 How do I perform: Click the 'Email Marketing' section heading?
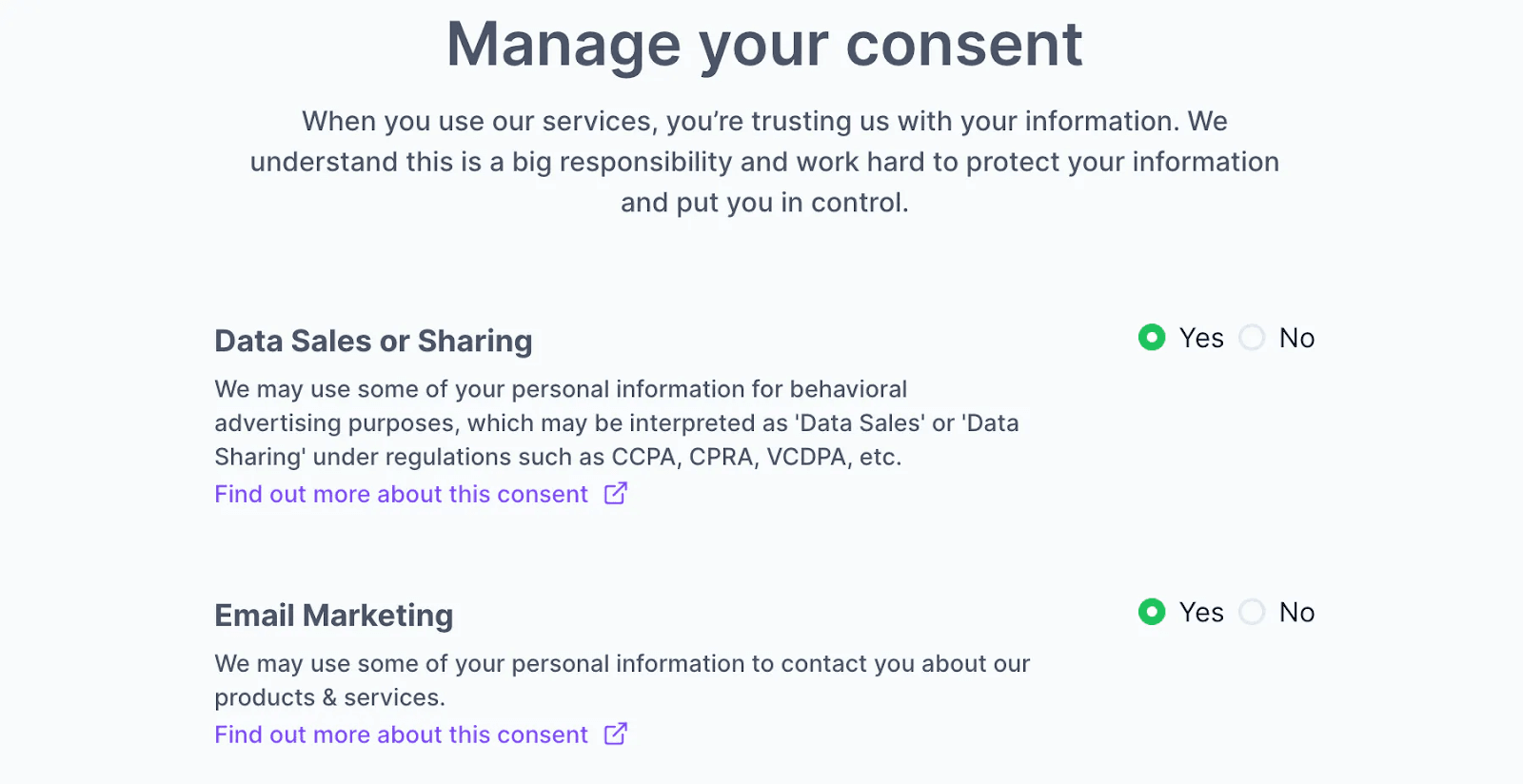(x=333, y=616)
